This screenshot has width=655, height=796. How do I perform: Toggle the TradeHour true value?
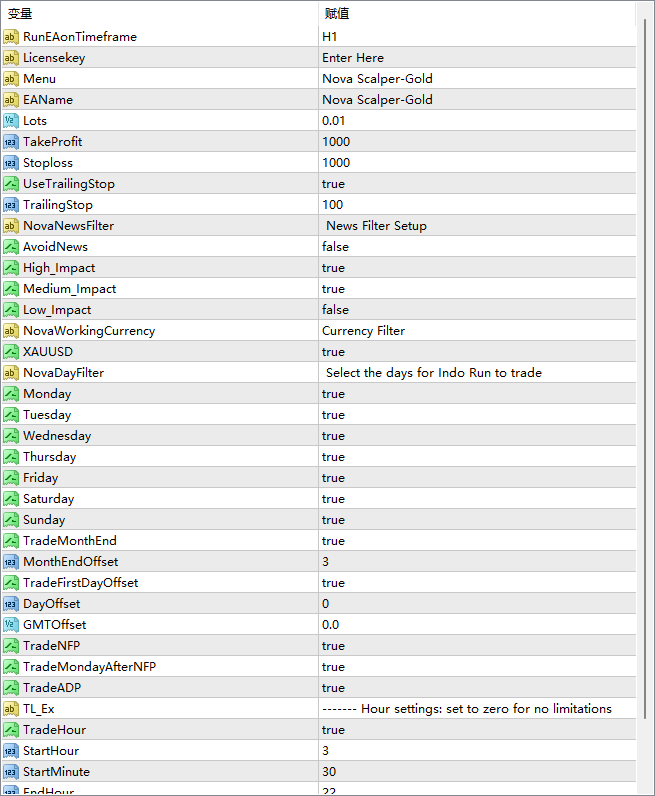pos(333,730)
